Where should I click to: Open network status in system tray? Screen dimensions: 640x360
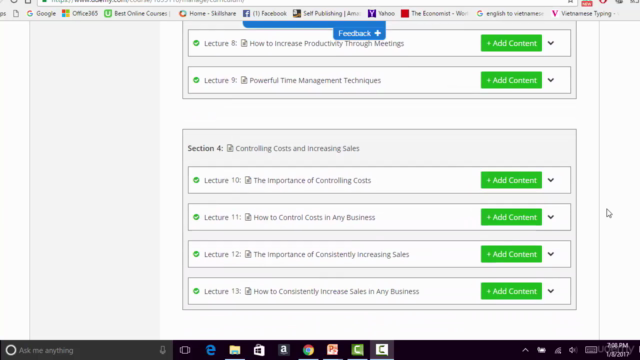coord(558,350)
